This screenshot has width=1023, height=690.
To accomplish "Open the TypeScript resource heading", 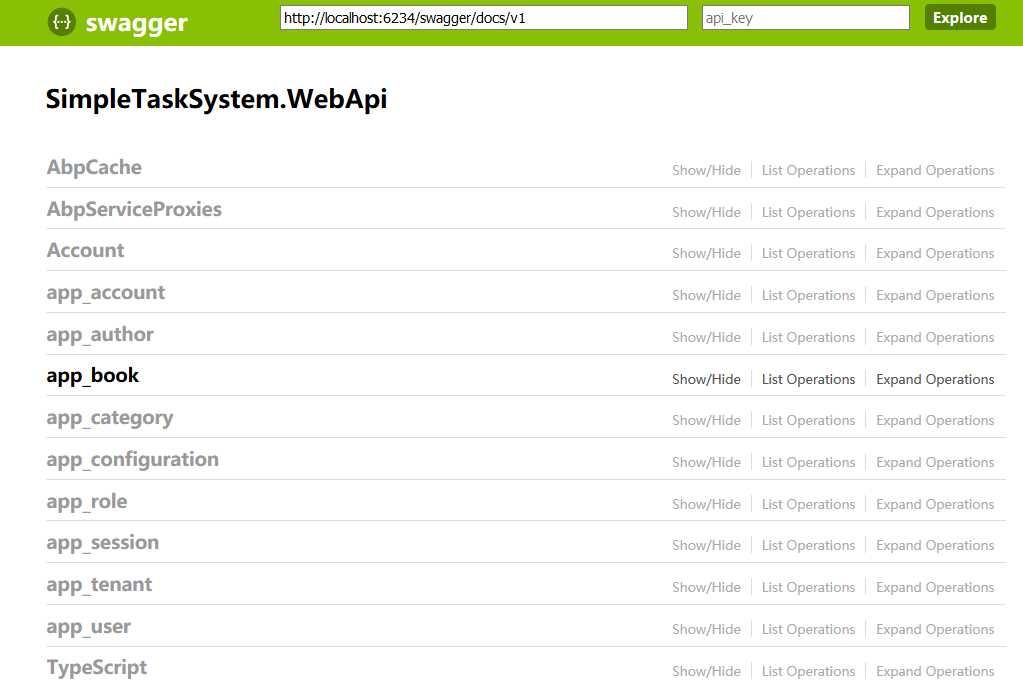I will [x=97, y=668].
